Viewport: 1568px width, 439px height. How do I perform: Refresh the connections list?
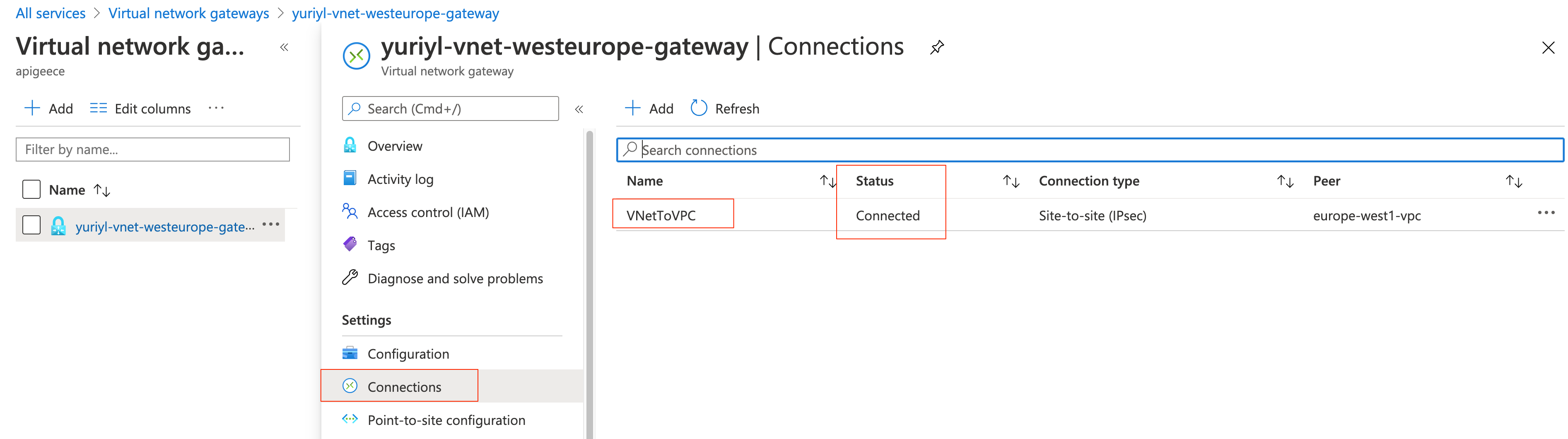725,109
